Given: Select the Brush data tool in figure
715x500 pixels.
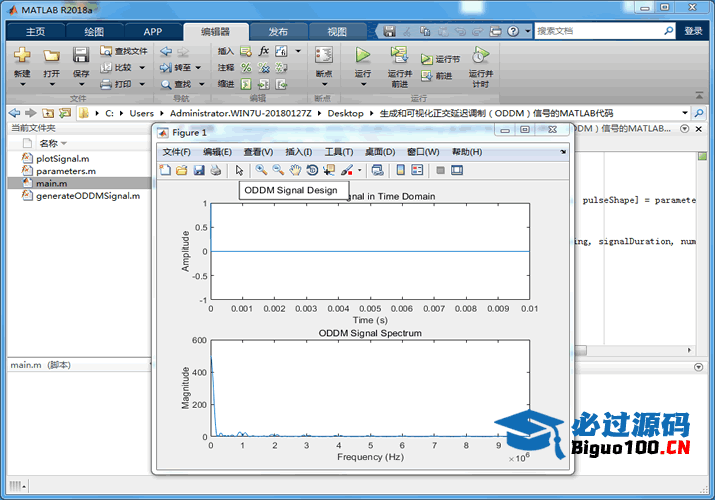Looking at the screenshot, I should pyautogui.click(x=347, y=170).
